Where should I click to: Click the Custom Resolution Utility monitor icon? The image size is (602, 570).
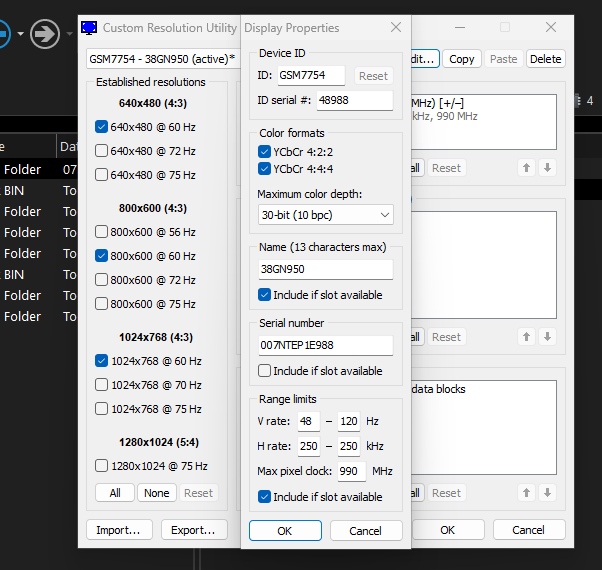point(90,28)
